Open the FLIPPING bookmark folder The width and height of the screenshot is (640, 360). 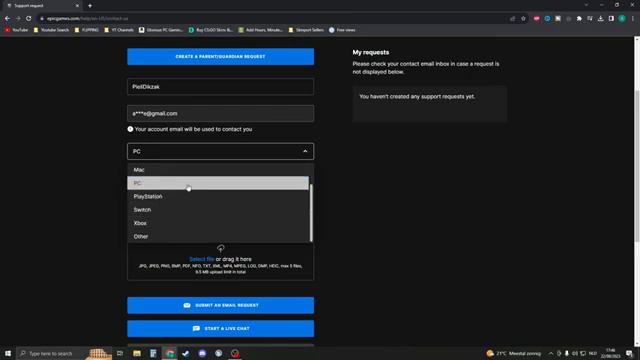pyautogui.click(x=87, y=30)
